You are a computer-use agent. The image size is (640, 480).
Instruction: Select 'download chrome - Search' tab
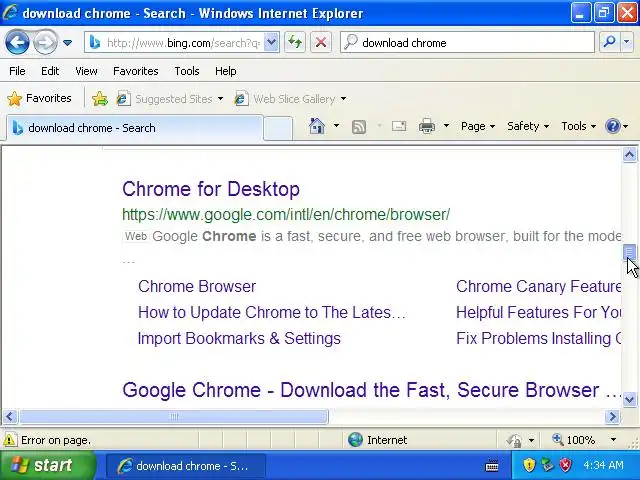(x=134, y=128)
